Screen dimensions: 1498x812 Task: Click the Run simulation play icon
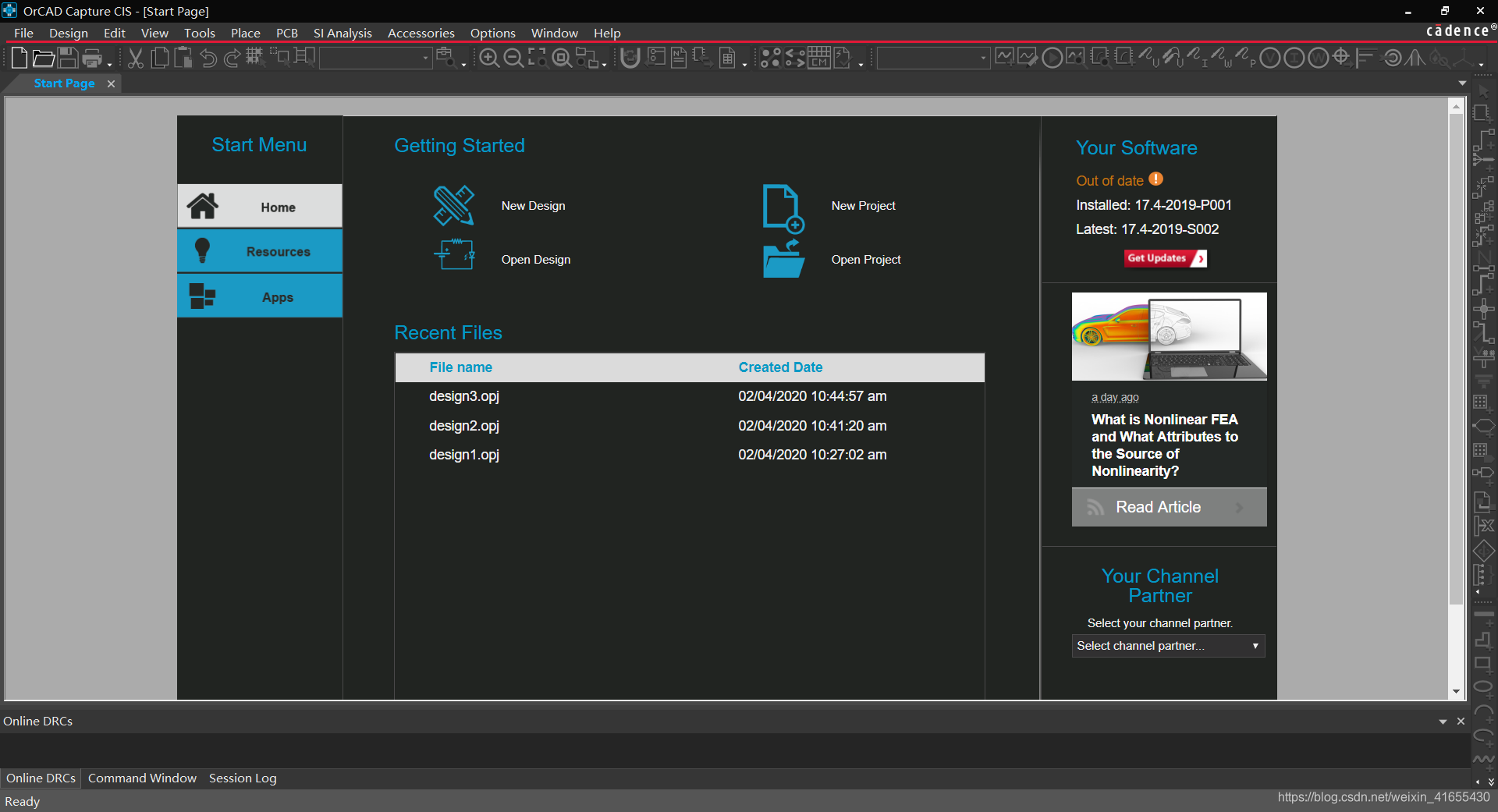(1052, 59)
